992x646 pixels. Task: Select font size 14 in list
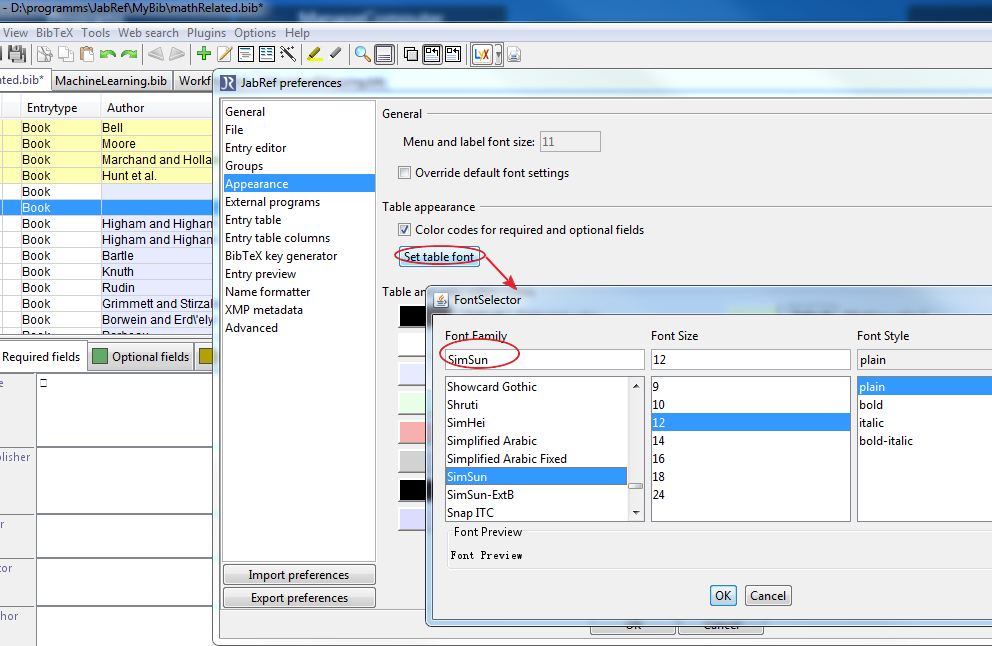(750, 441)
